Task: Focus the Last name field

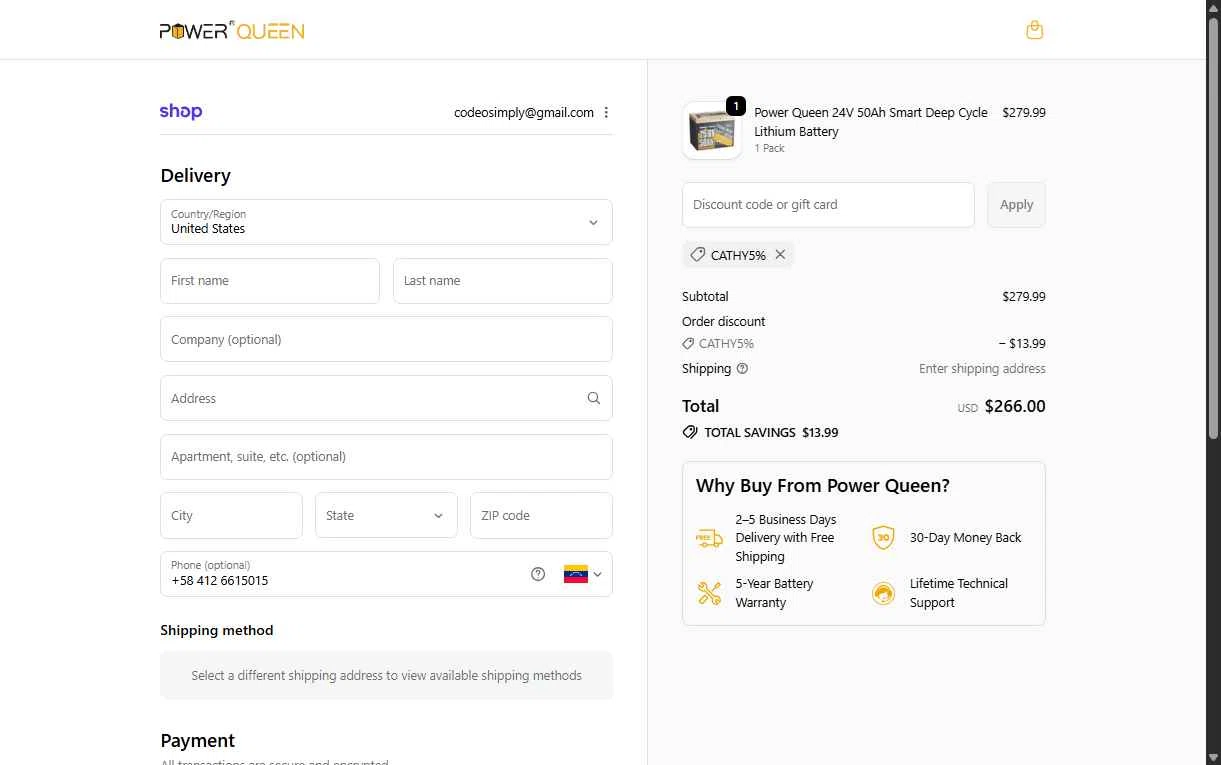Action: 503,281
